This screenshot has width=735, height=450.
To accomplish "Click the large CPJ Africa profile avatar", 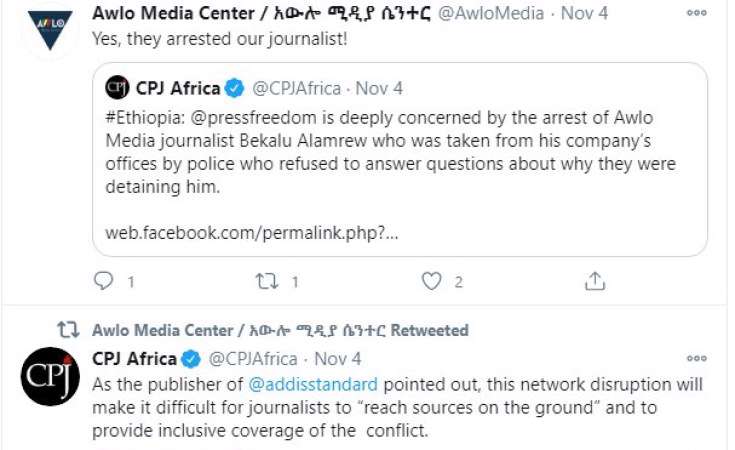I will [x=50, y=376].
